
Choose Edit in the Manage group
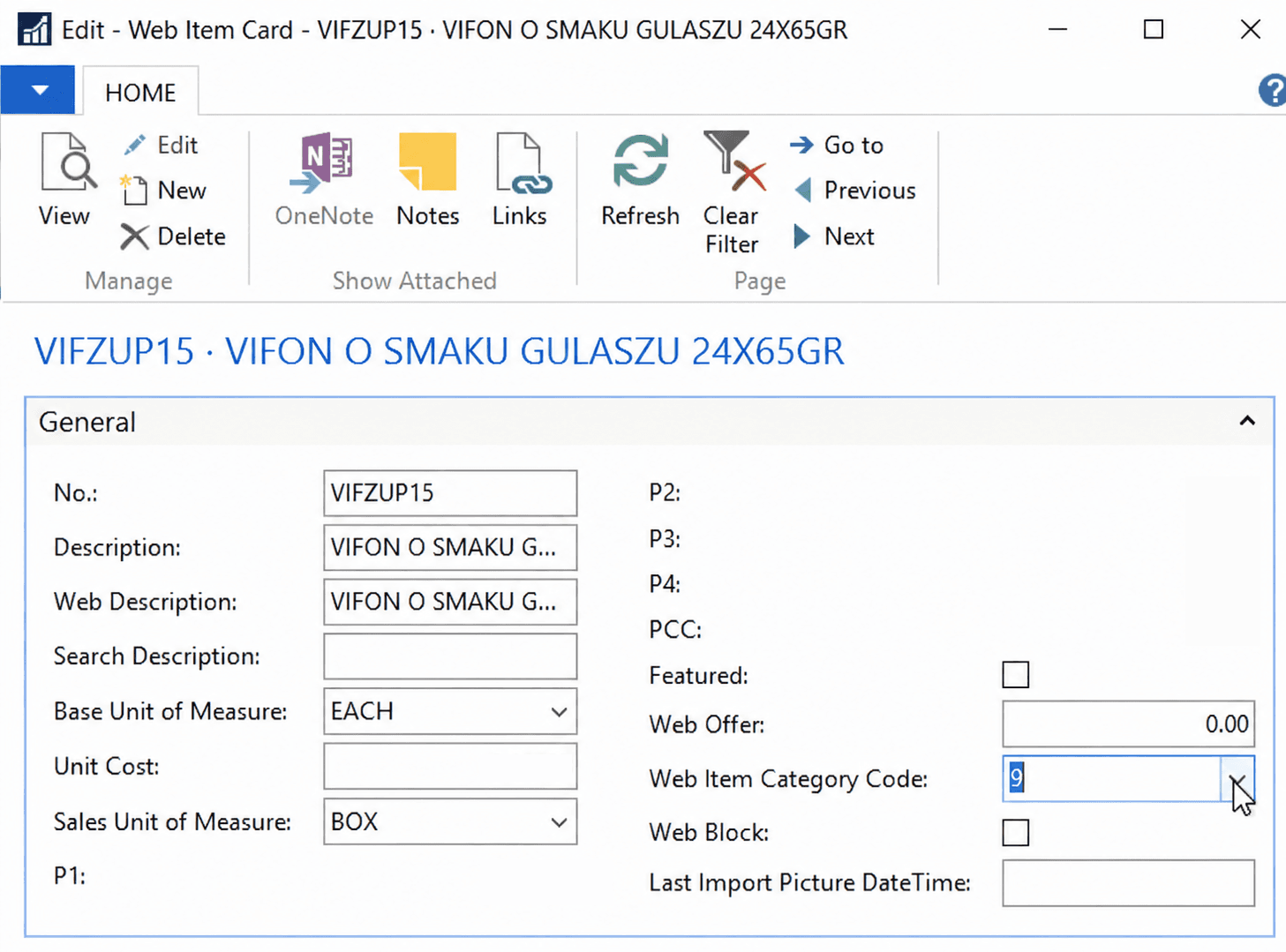(161, 145)
